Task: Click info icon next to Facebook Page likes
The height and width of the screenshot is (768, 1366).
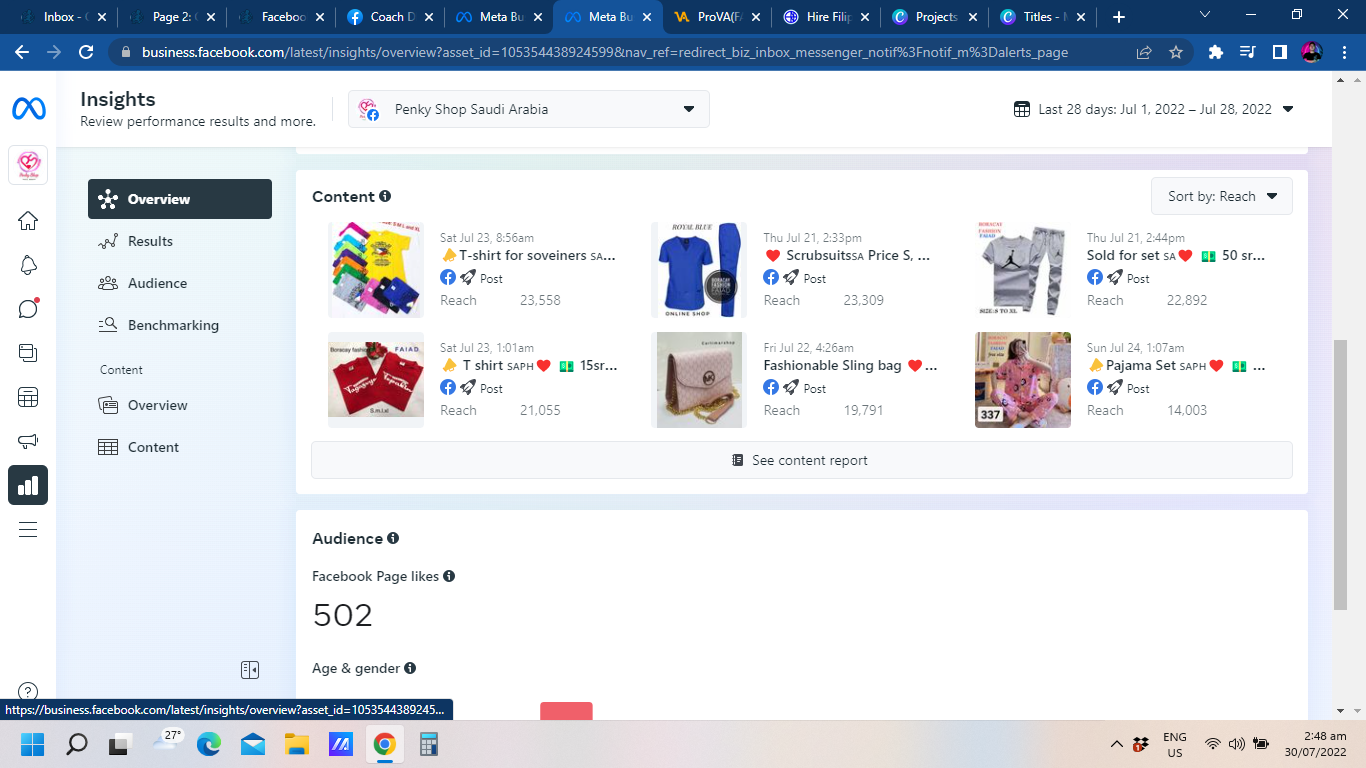Action: 449,576
